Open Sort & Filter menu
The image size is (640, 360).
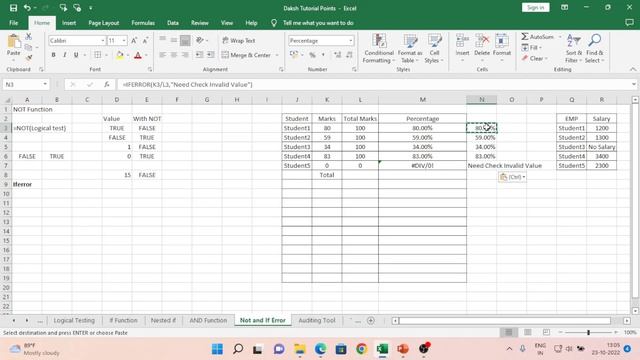[573, 49]
